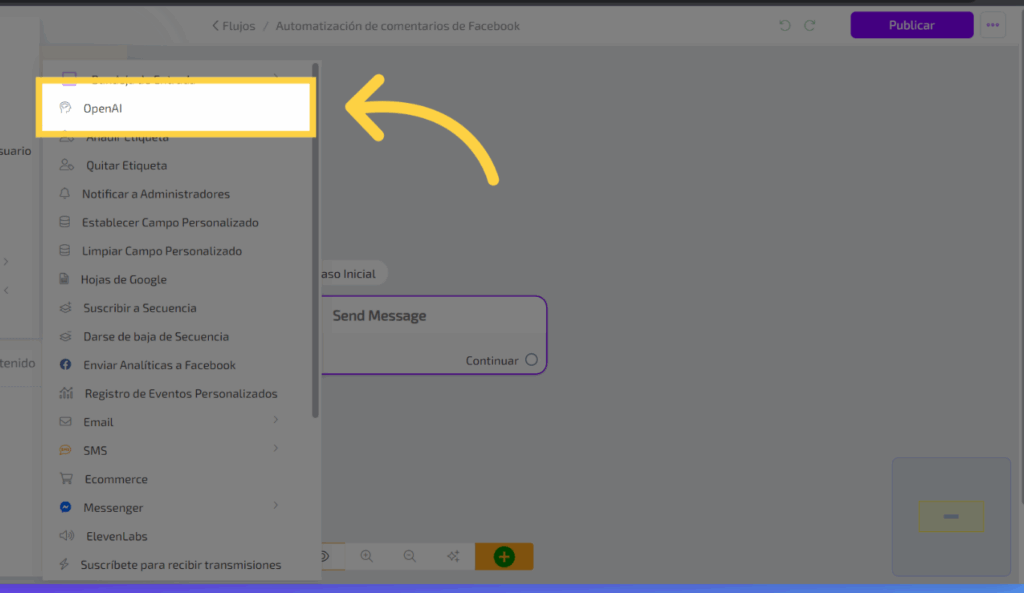Click the actions menu vertical scrollbar
The height and width of the screenshot is (593, 1024).
pyautogui.click(x=316, y=240)
